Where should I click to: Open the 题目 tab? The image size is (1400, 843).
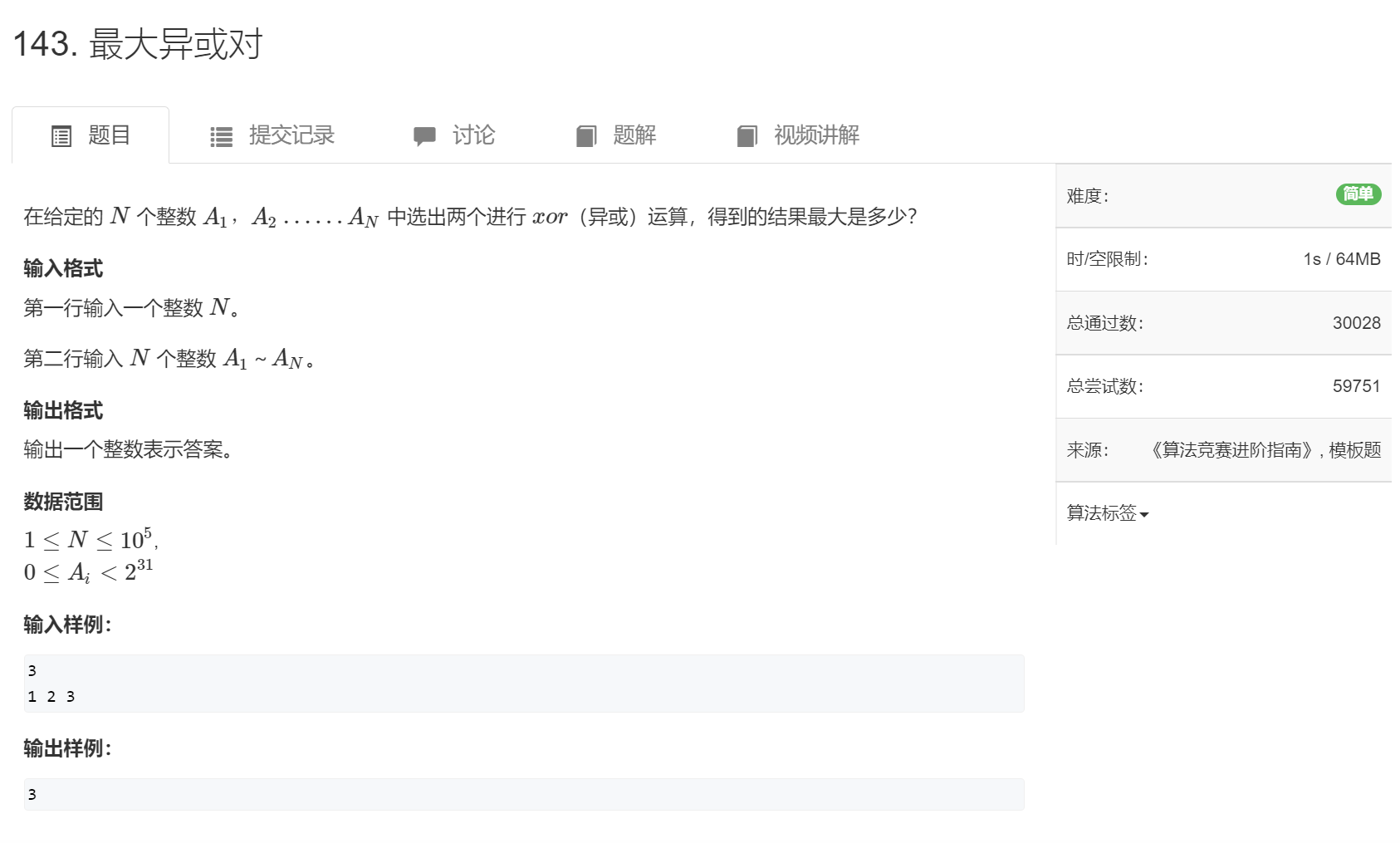coord(91,135)
